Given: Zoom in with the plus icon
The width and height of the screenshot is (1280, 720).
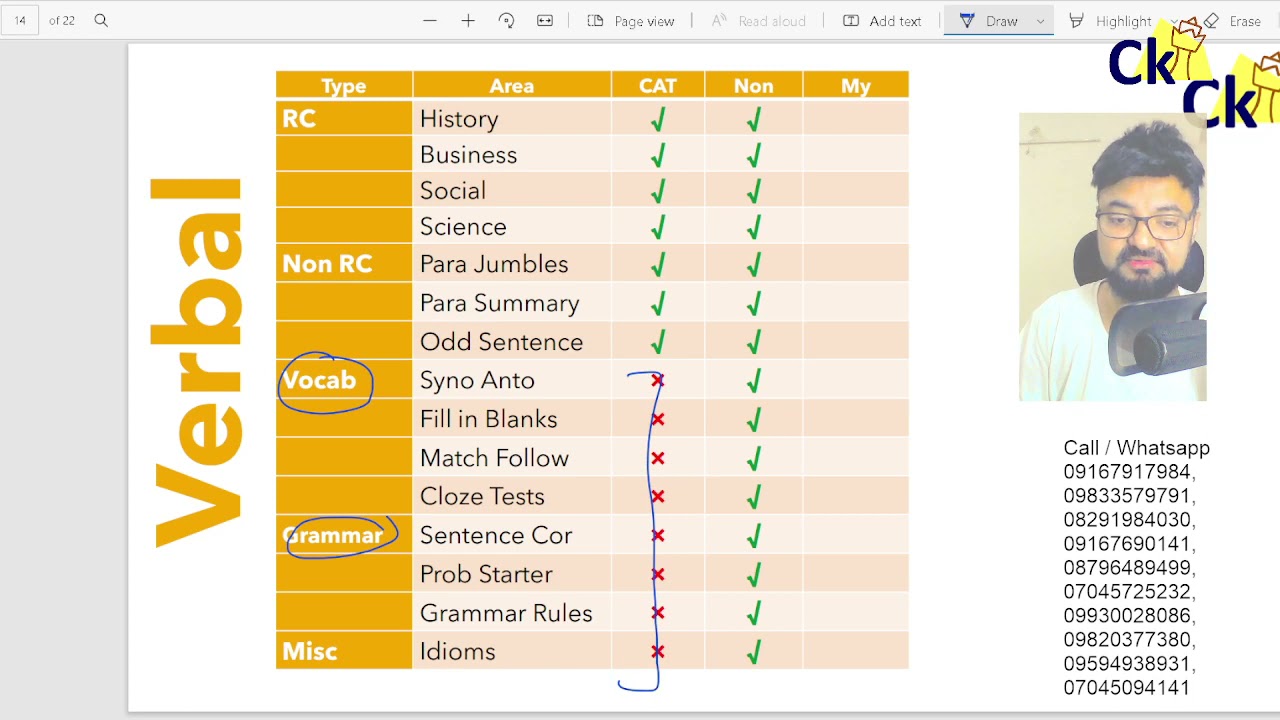Looking at the screenshot, I should coord(468,20).
